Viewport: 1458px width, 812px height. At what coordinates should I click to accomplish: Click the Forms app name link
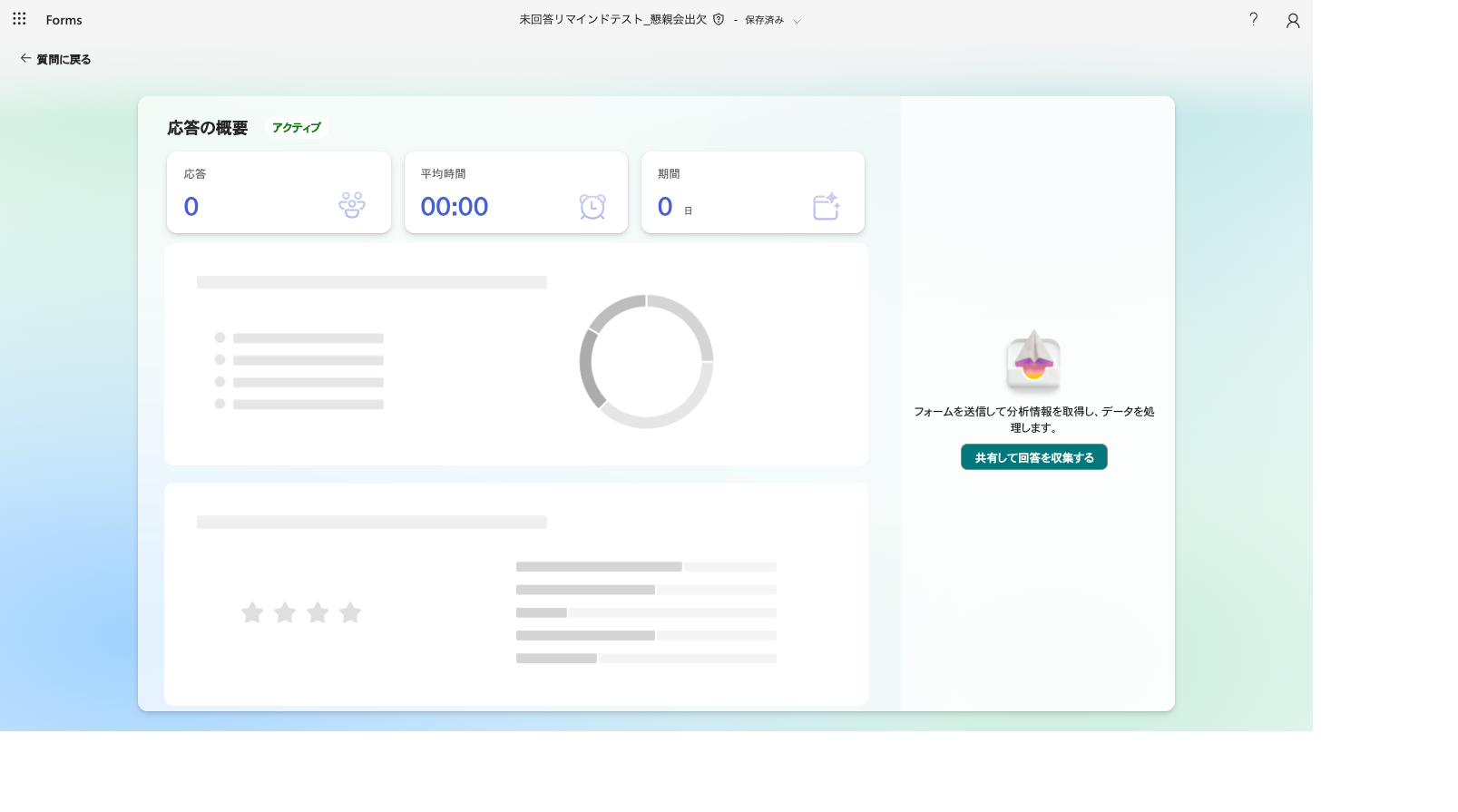tap(64, 20)
